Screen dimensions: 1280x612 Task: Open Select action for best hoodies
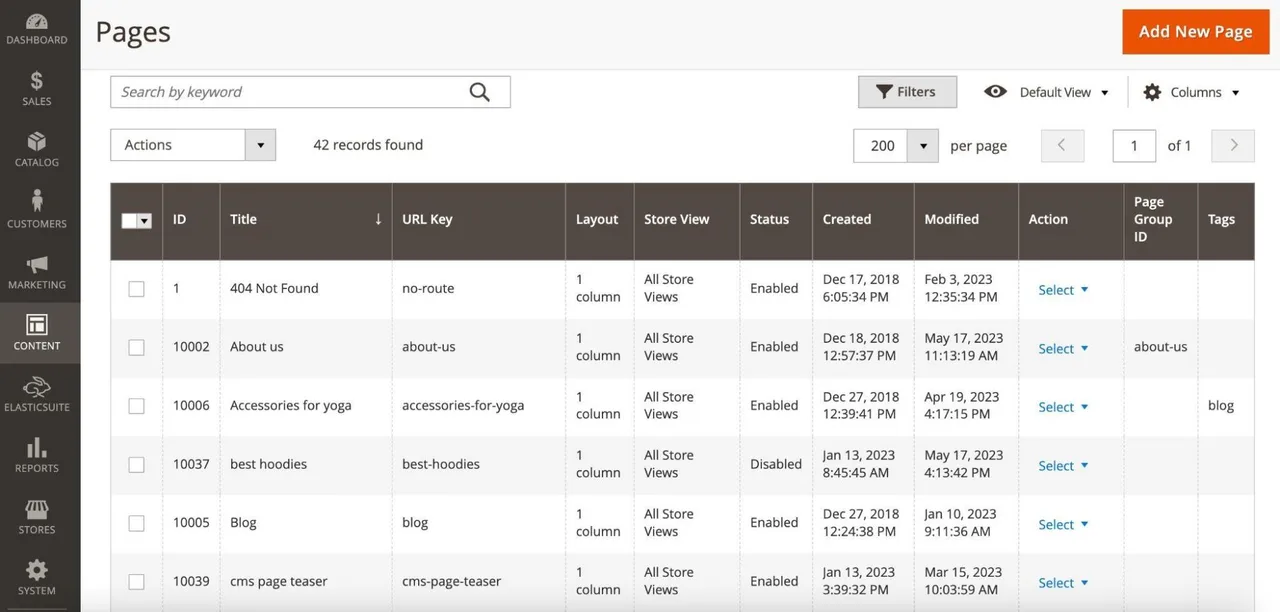[1063, 466]
